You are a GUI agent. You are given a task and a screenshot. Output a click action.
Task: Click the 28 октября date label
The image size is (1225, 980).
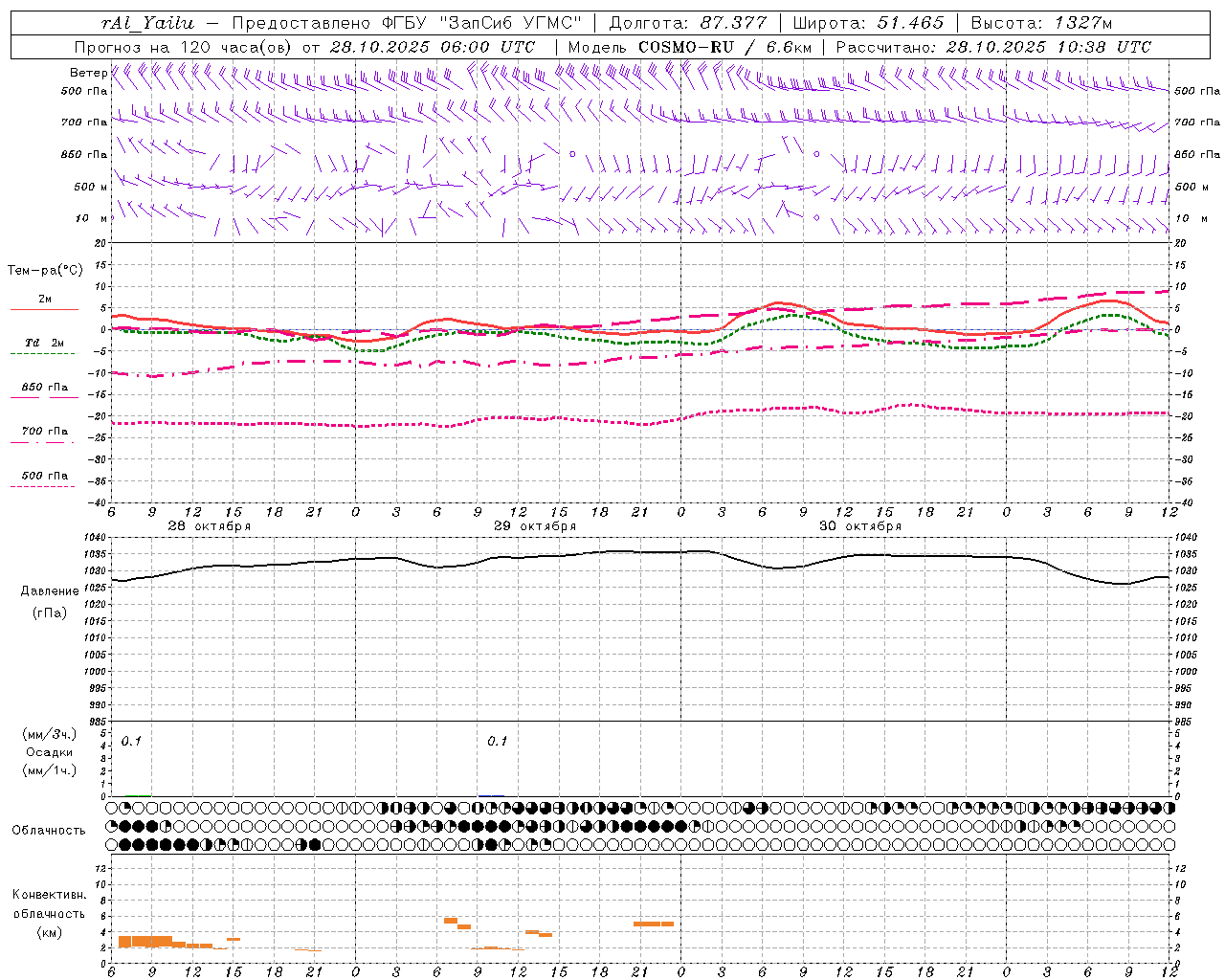click(x=210, y=526)
